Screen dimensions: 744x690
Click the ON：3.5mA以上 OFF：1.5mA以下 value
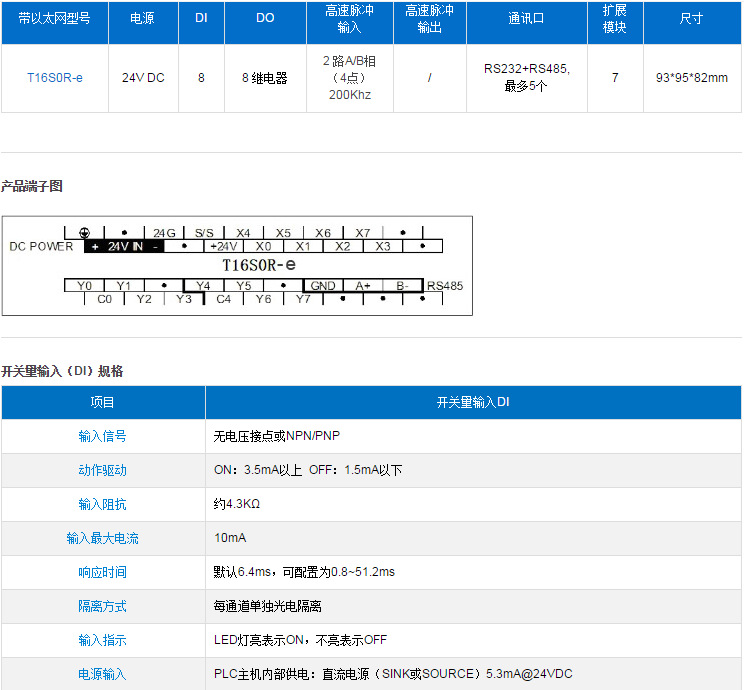point(308,470)
